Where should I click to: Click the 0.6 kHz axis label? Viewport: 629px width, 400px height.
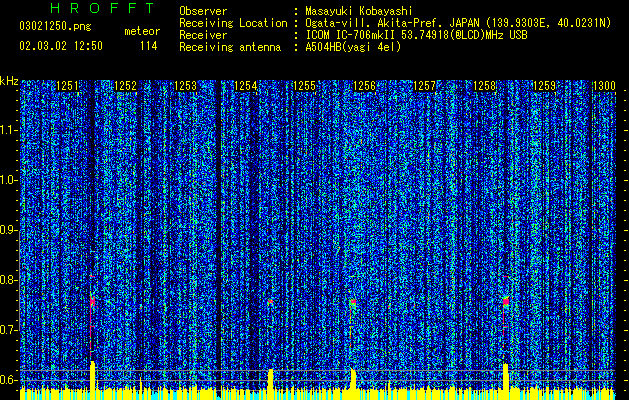pyautogui.click(x=9, y=380)
